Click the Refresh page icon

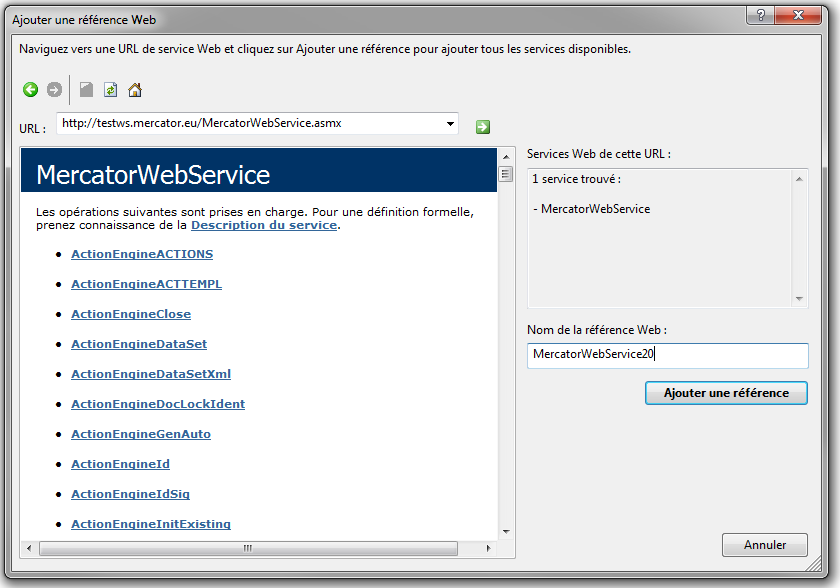coord(110,90)
